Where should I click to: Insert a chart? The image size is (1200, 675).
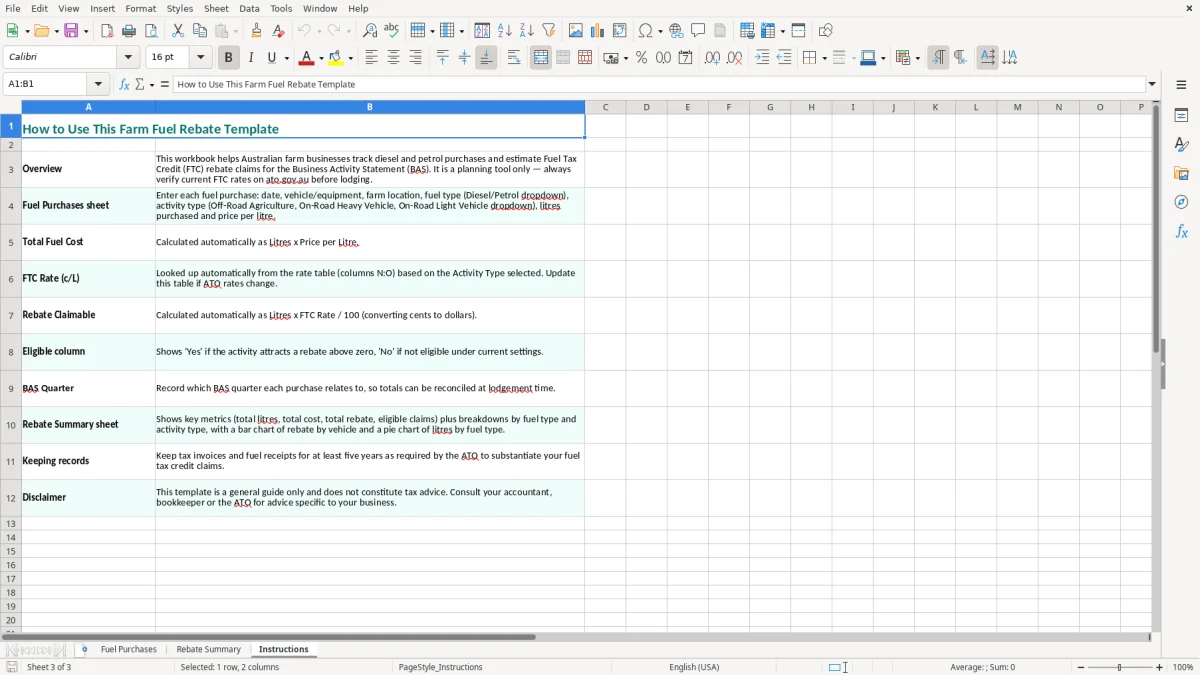598,31
